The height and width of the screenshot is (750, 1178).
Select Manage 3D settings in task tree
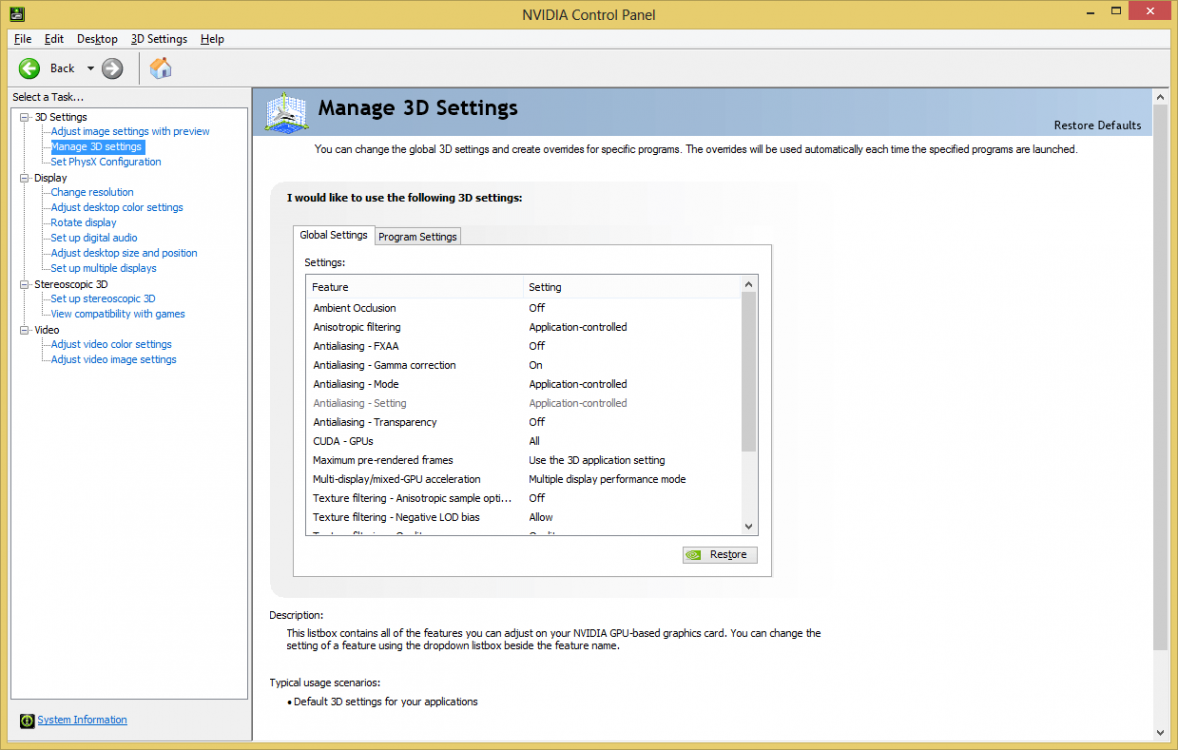coord(96,147)
